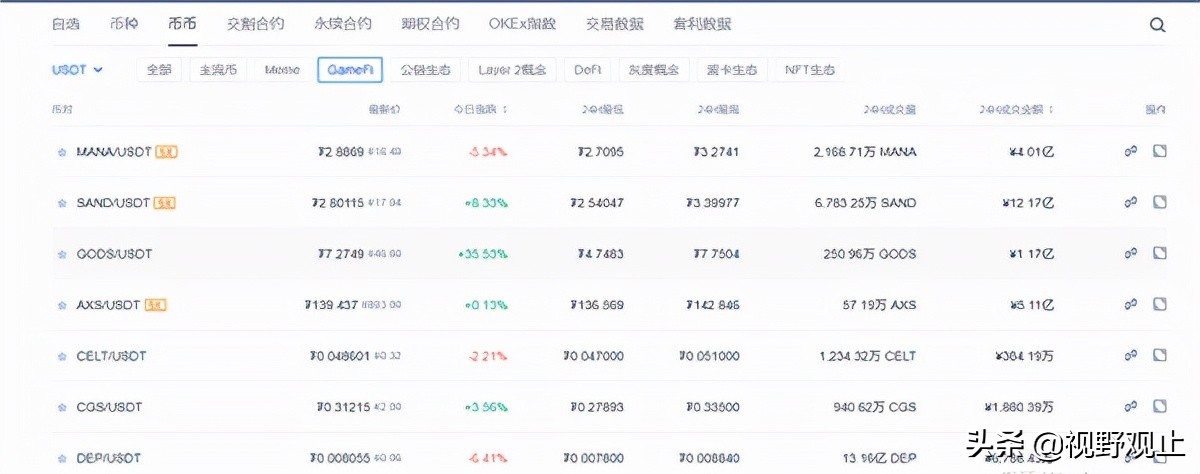
Task: Select the Layer 2概念 category filter
Action: click(x=512, y=70)
